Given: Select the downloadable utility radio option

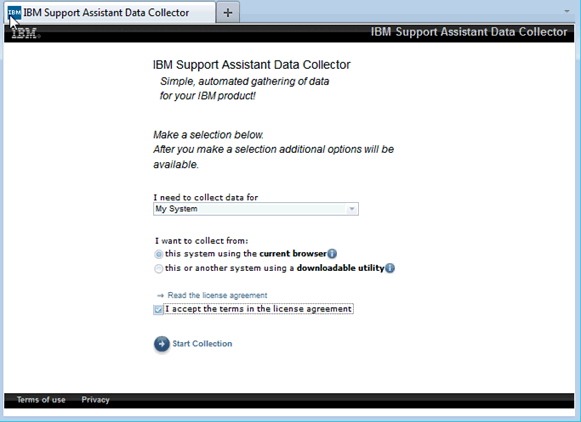Looking at the screenshot, I should click(x=159, y=269).
